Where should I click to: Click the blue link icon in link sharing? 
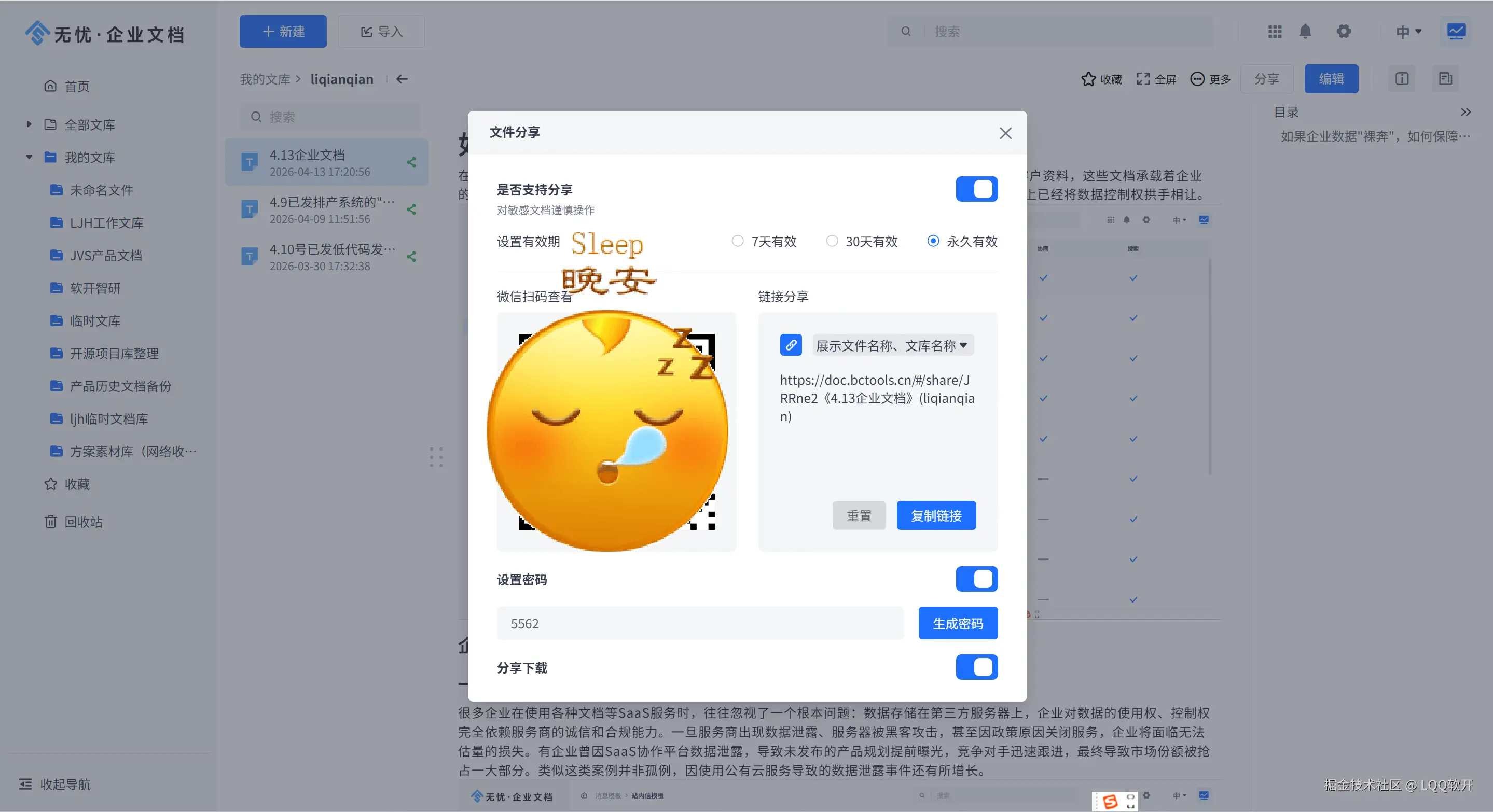[x=791, y=345]
